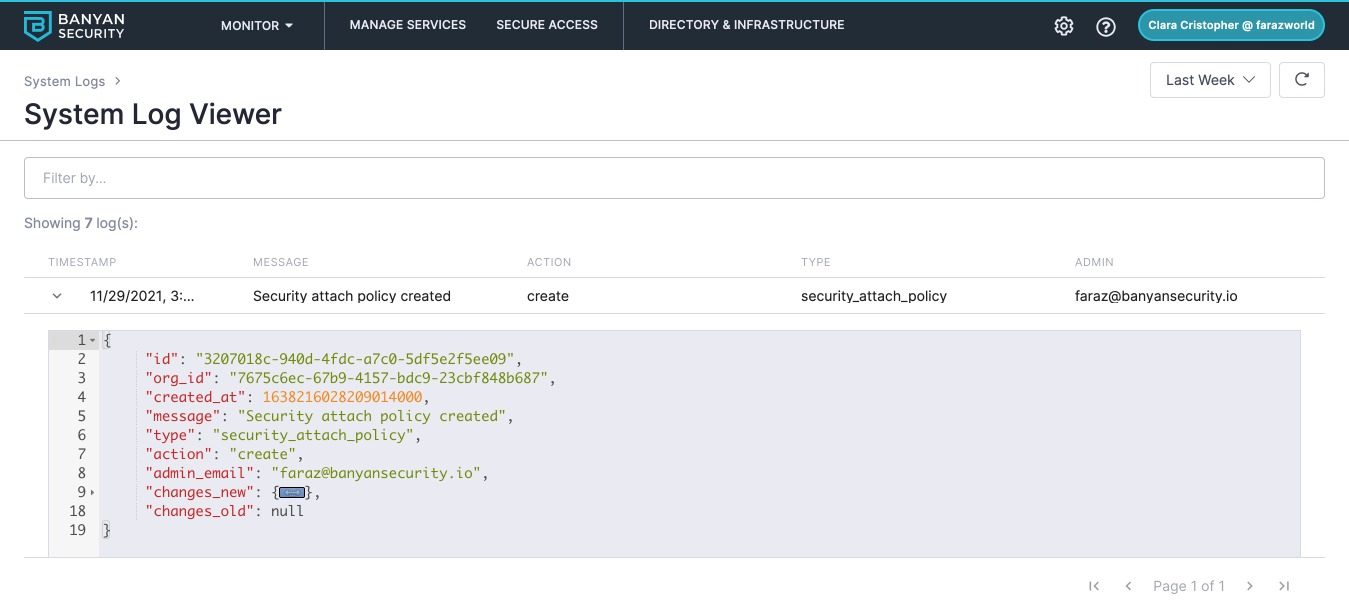Click the JSON message string value
Viewport: 1349px width, 613px height.
point(372,416)
